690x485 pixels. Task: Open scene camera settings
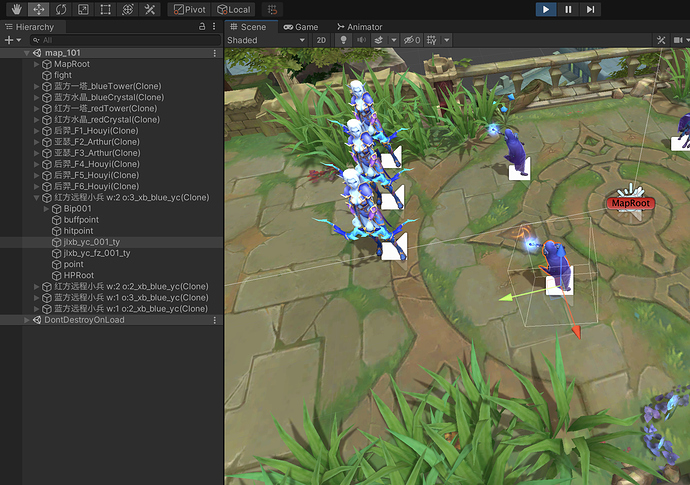coord(678,40)
